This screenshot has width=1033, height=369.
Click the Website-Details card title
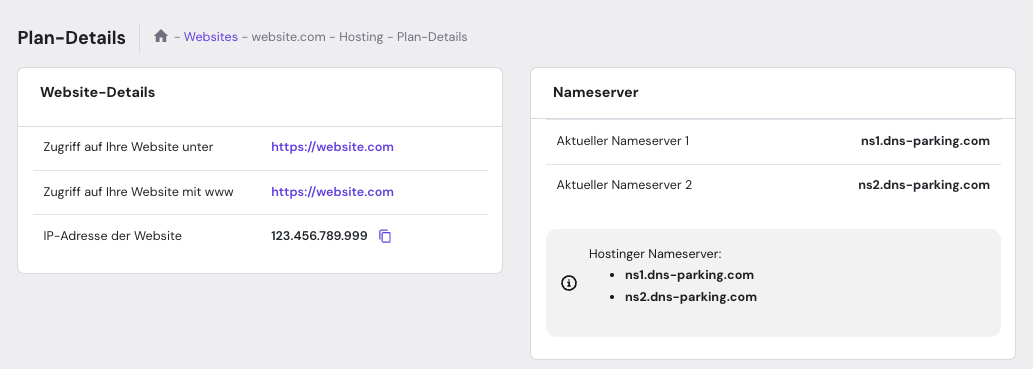(x=98, y=92)
